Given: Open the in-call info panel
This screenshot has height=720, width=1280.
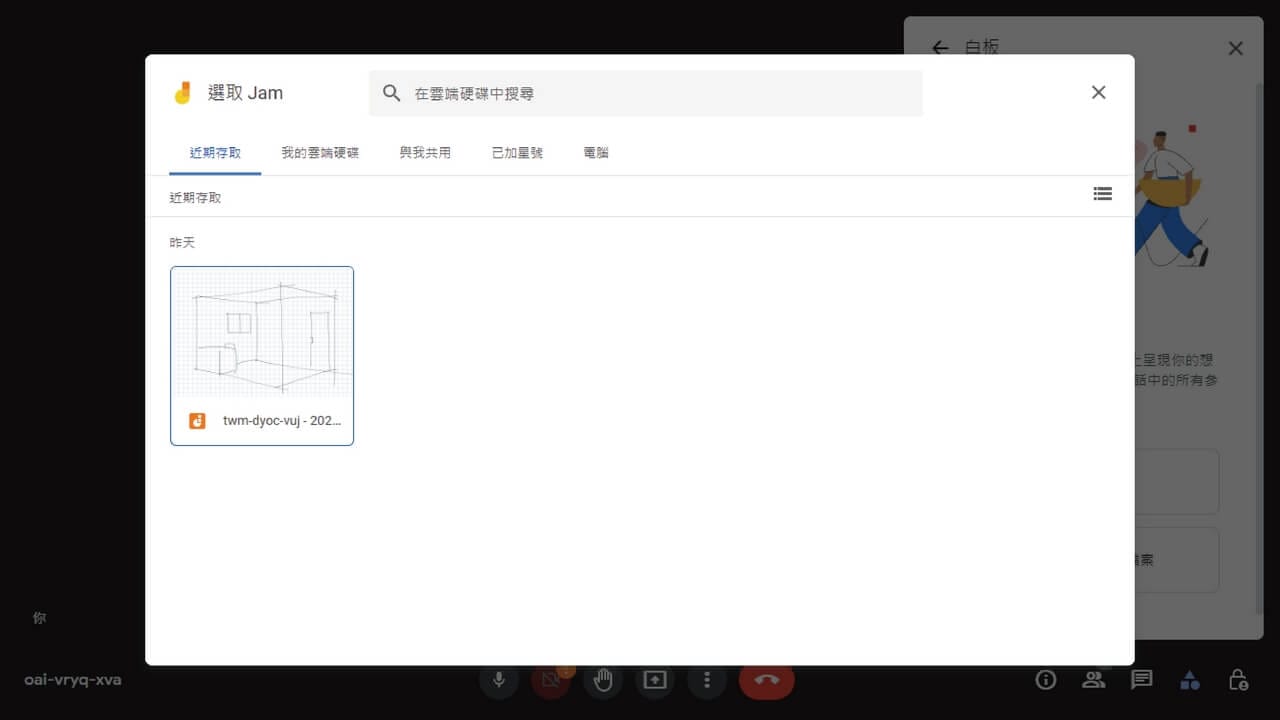Looking at the screenshot, I should pos(1045,679).
